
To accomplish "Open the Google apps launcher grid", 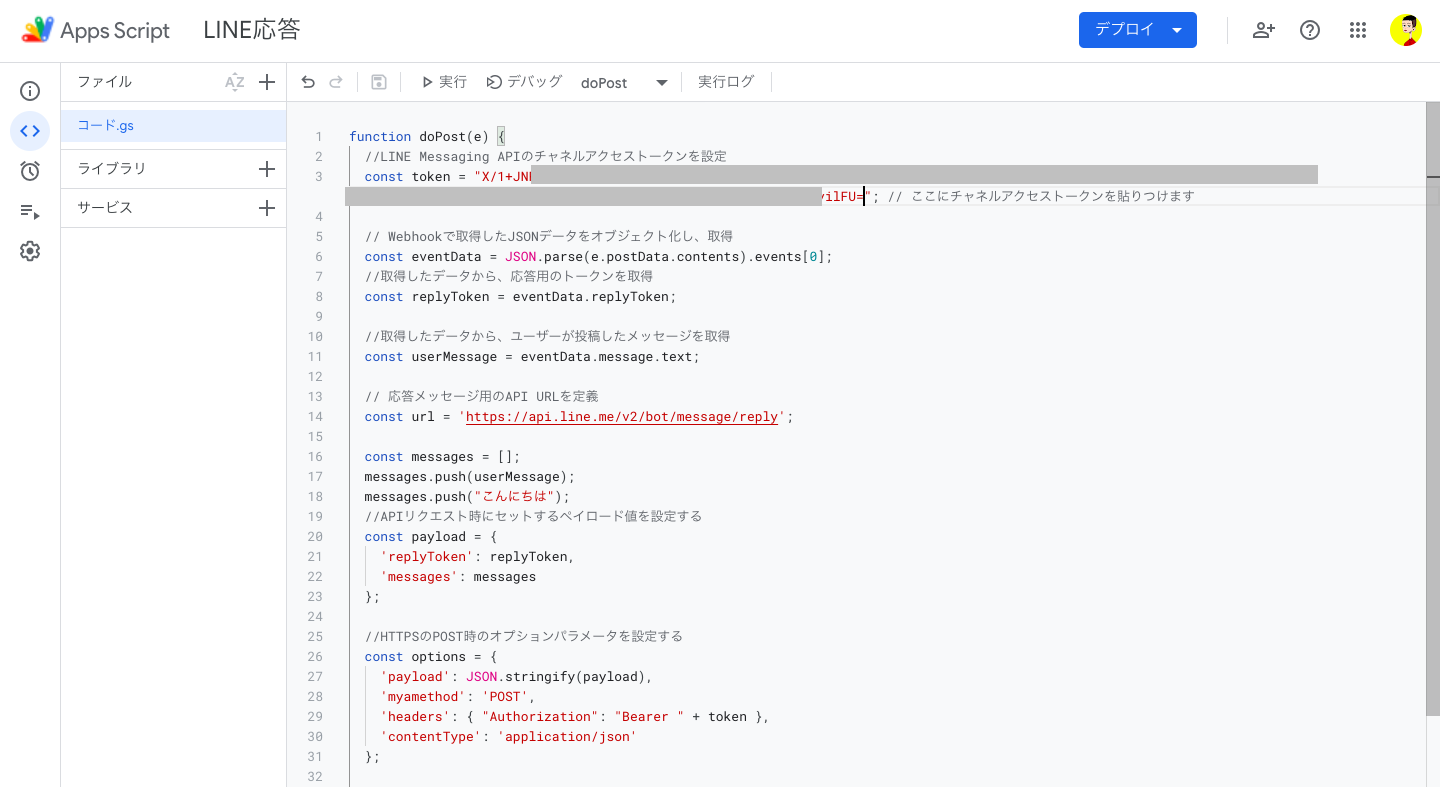I will pos(1357,30).
